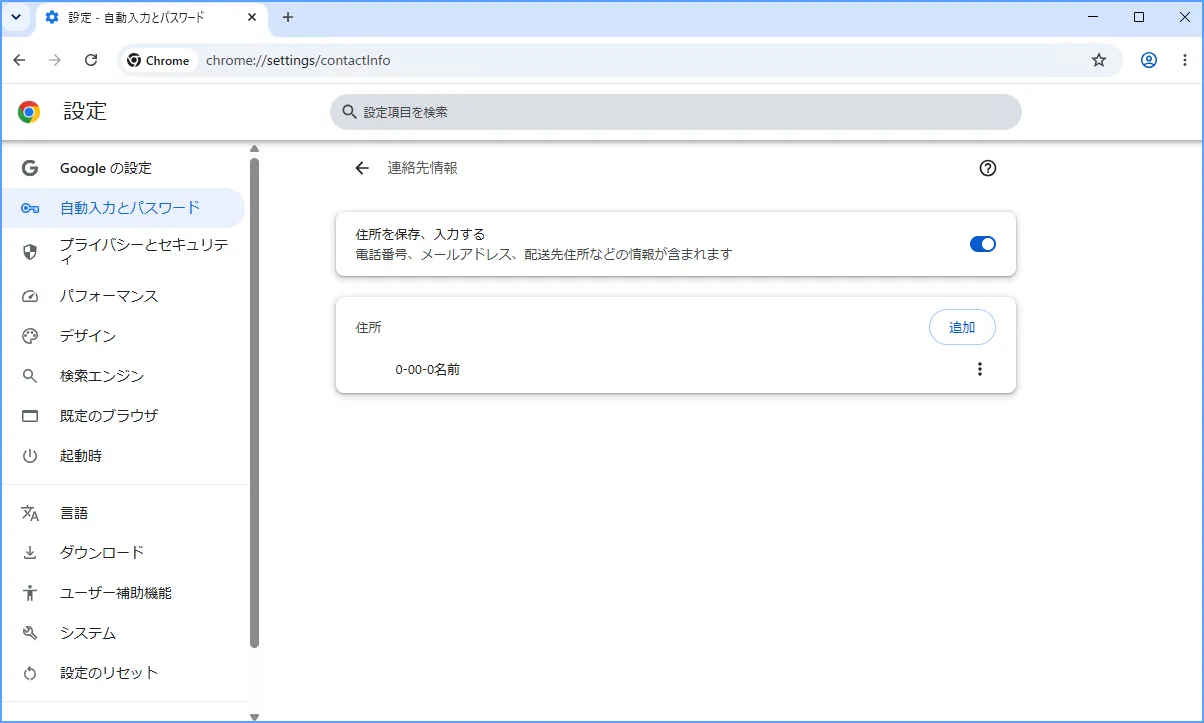This screenshot has width=1204, height=723.
Task: Bookmark this page with star icon
Action: pos(1099,60)
